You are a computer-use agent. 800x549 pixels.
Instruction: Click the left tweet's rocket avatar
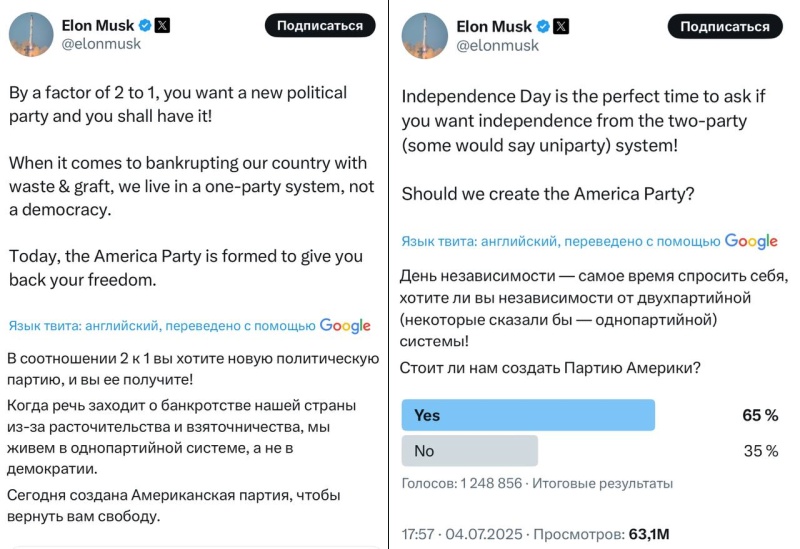point(30,35)
